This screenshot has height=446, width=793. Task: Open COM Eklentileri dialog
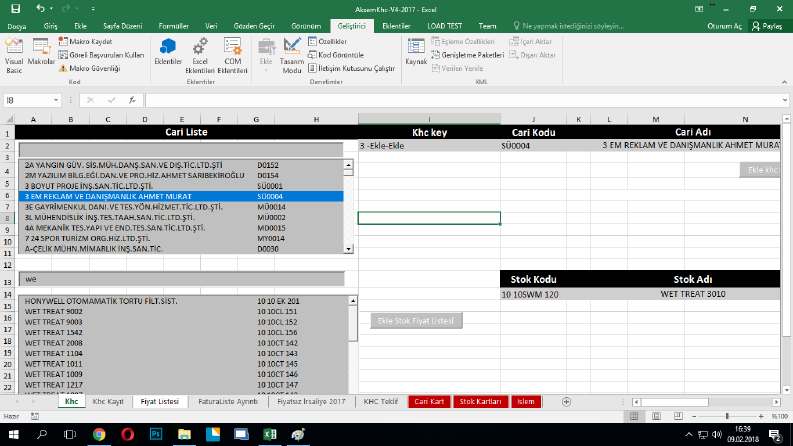(x=233, y=56)
